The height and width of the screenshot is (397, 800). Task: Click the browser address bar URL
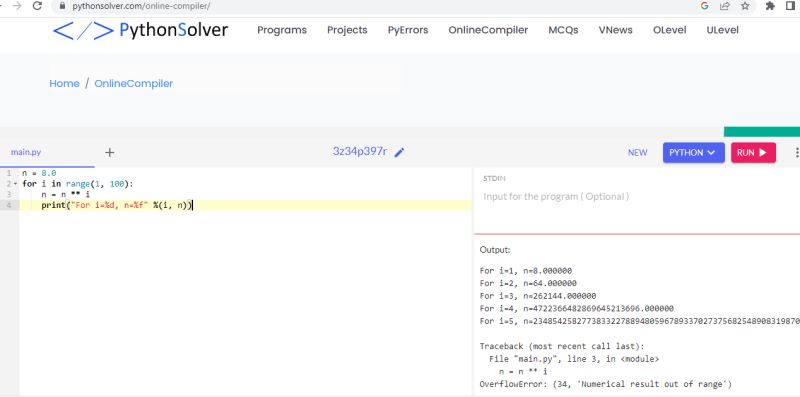pyautogui.click(x=141, y=6)
